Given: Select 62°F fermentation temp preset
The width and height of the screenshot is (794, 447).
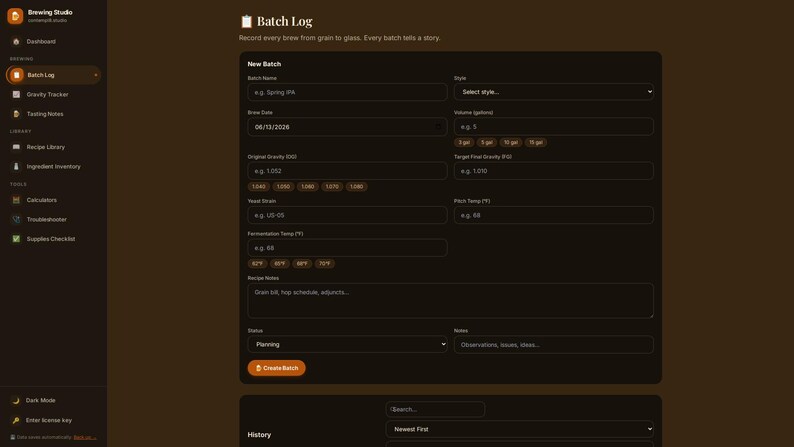Looking at the screenshot, I should [x=257, y=263].
